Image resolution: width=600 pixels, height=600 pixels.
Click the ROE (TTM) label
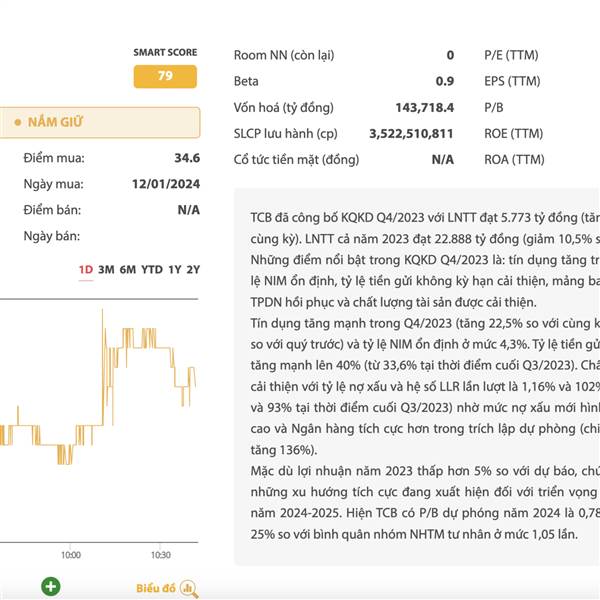[x=516, y=133]
